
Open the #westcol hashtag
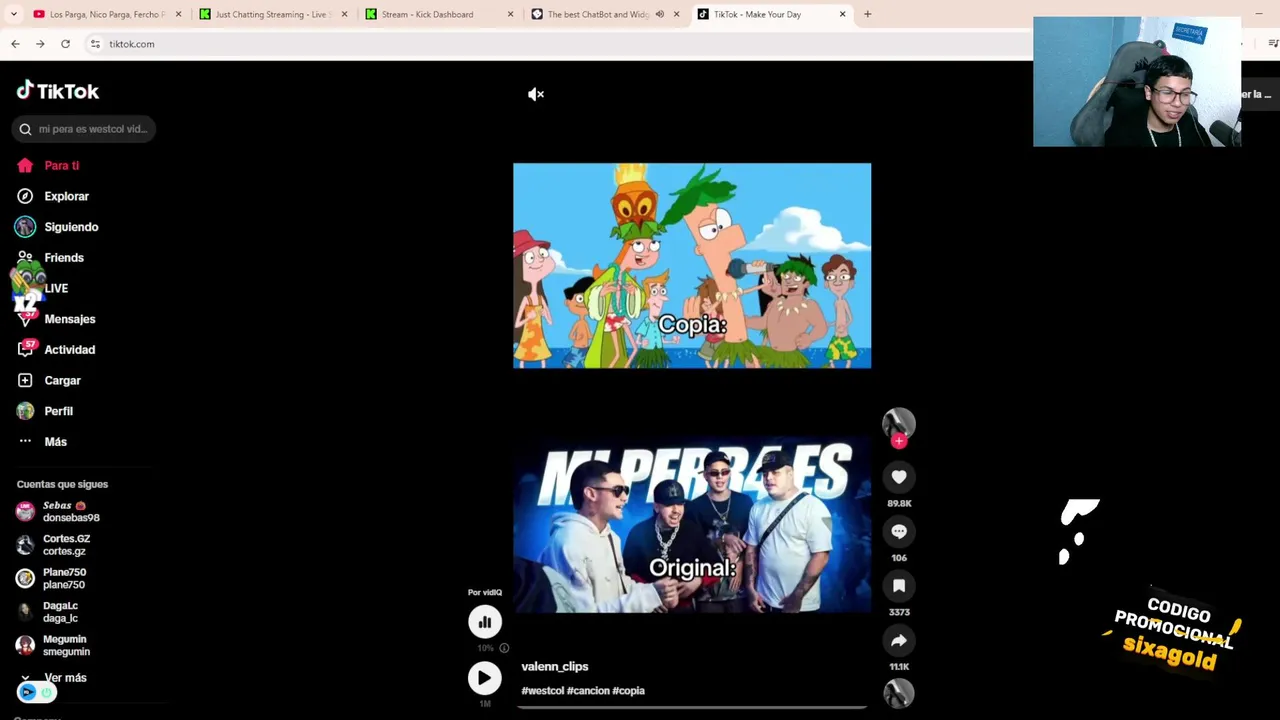click(x=542, y=690)
